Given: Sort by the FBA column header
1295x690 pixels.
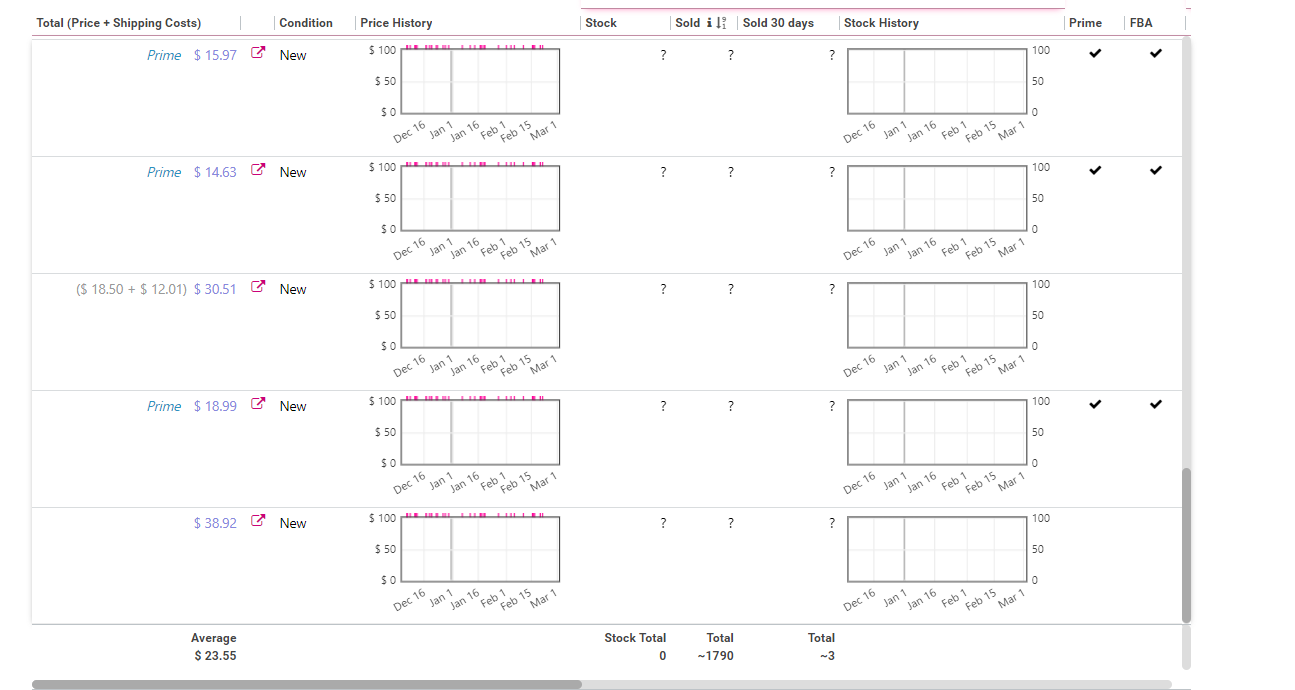Looking at the screenshot, I should click(1141, 23).
